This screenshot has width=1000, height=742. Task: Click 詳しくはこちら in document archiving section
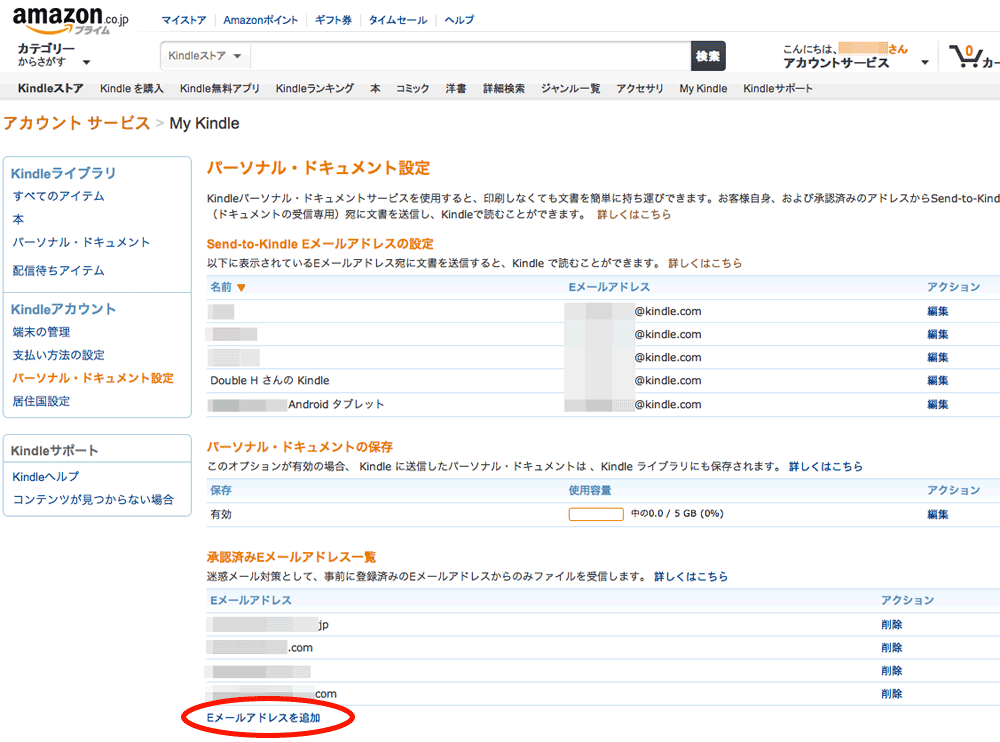click(826, 466)
